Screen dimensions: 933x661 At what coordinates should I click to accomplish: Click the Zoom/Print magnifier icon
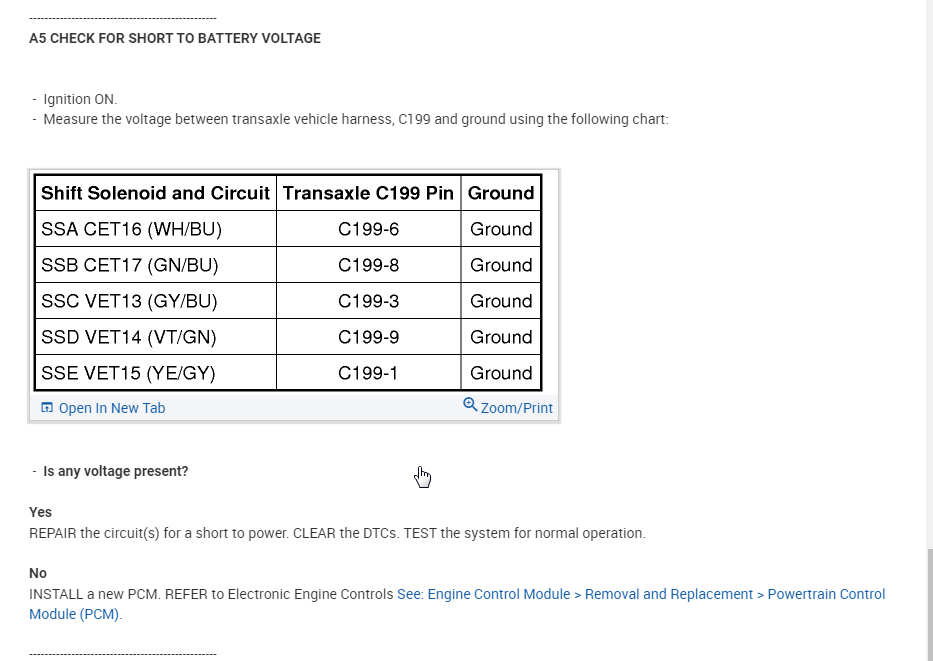pos(470,405)
